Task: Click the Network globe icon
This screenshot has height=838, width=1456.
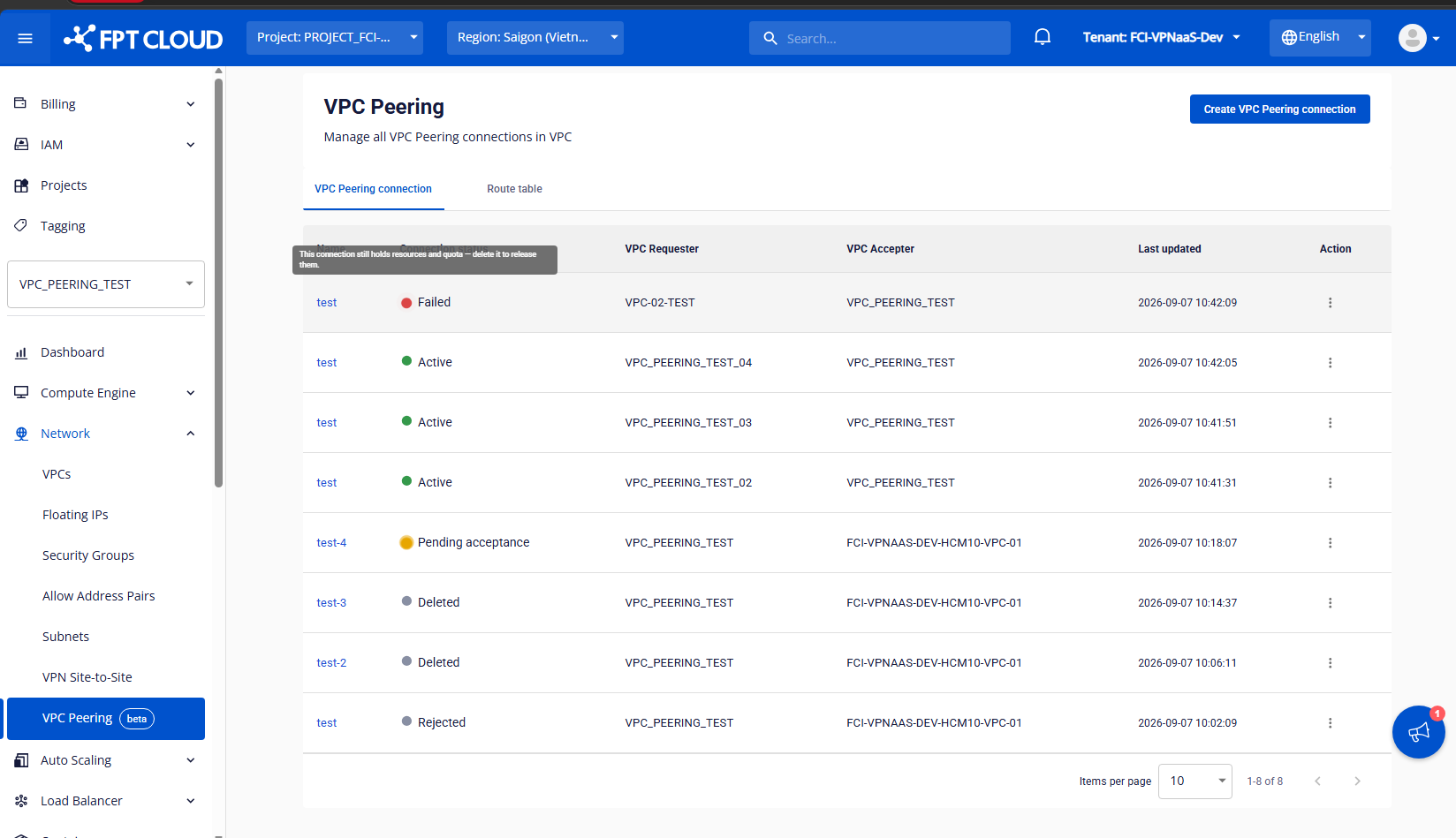Action: pyautogui.click(x=21, y=434)
